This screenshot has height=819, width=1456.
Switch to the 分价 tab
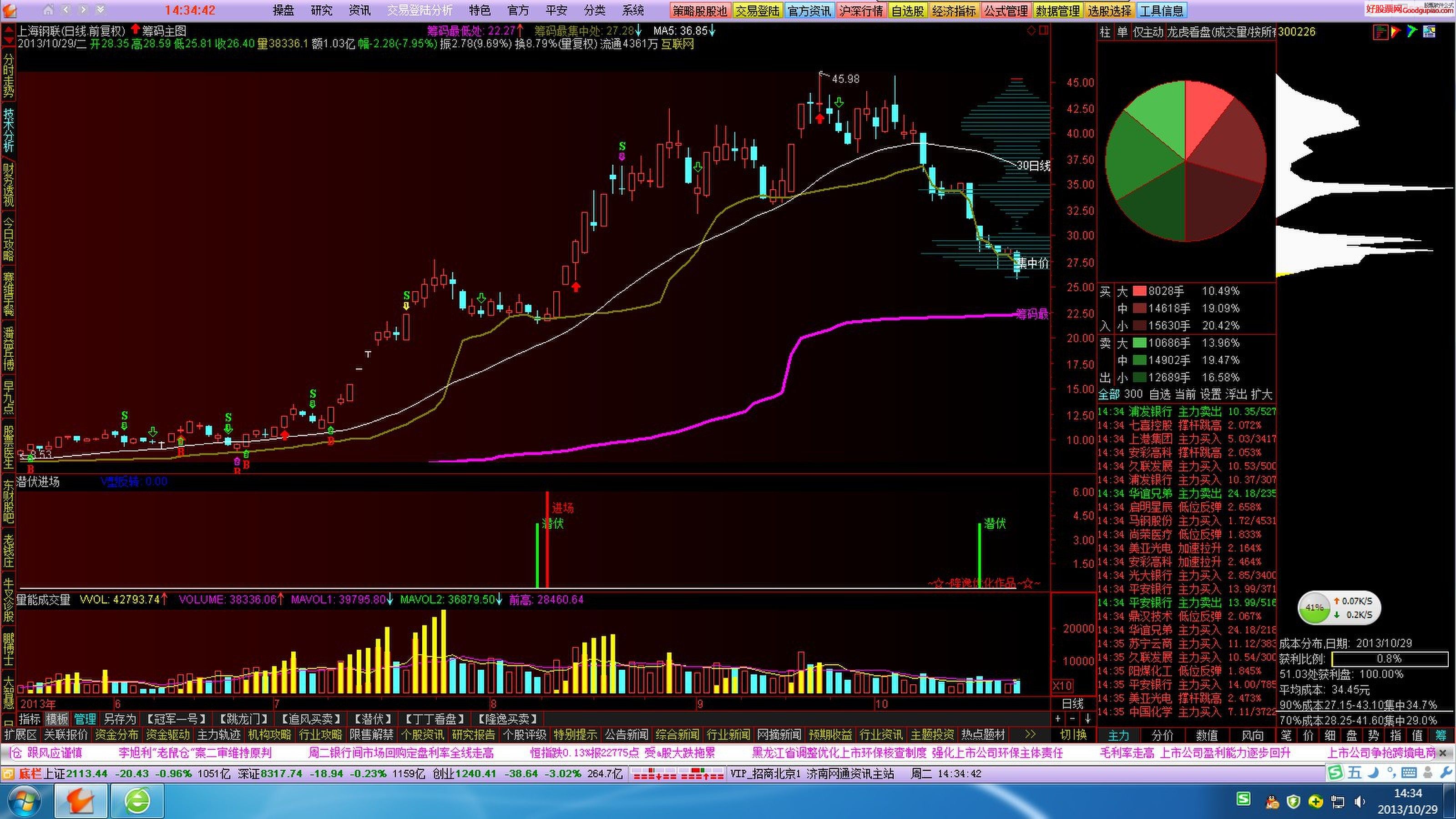tap(1163, 735)
